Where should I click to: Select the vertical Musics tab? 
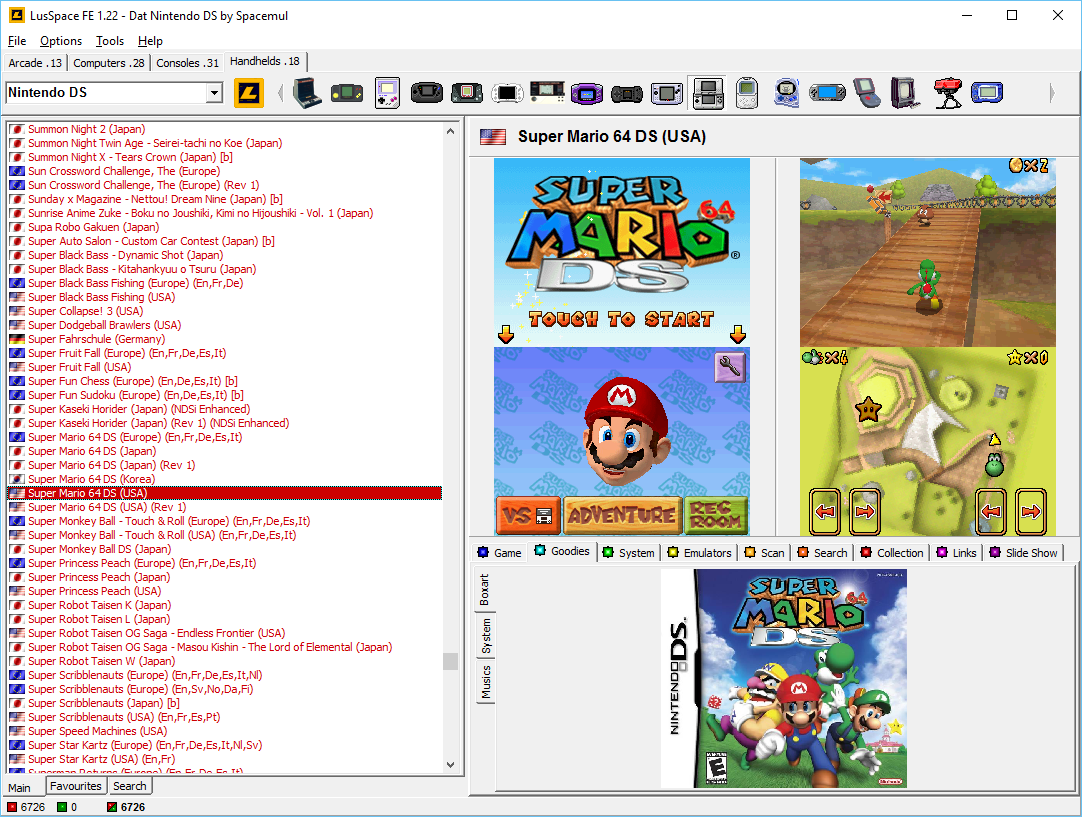(x=485, y=682)
